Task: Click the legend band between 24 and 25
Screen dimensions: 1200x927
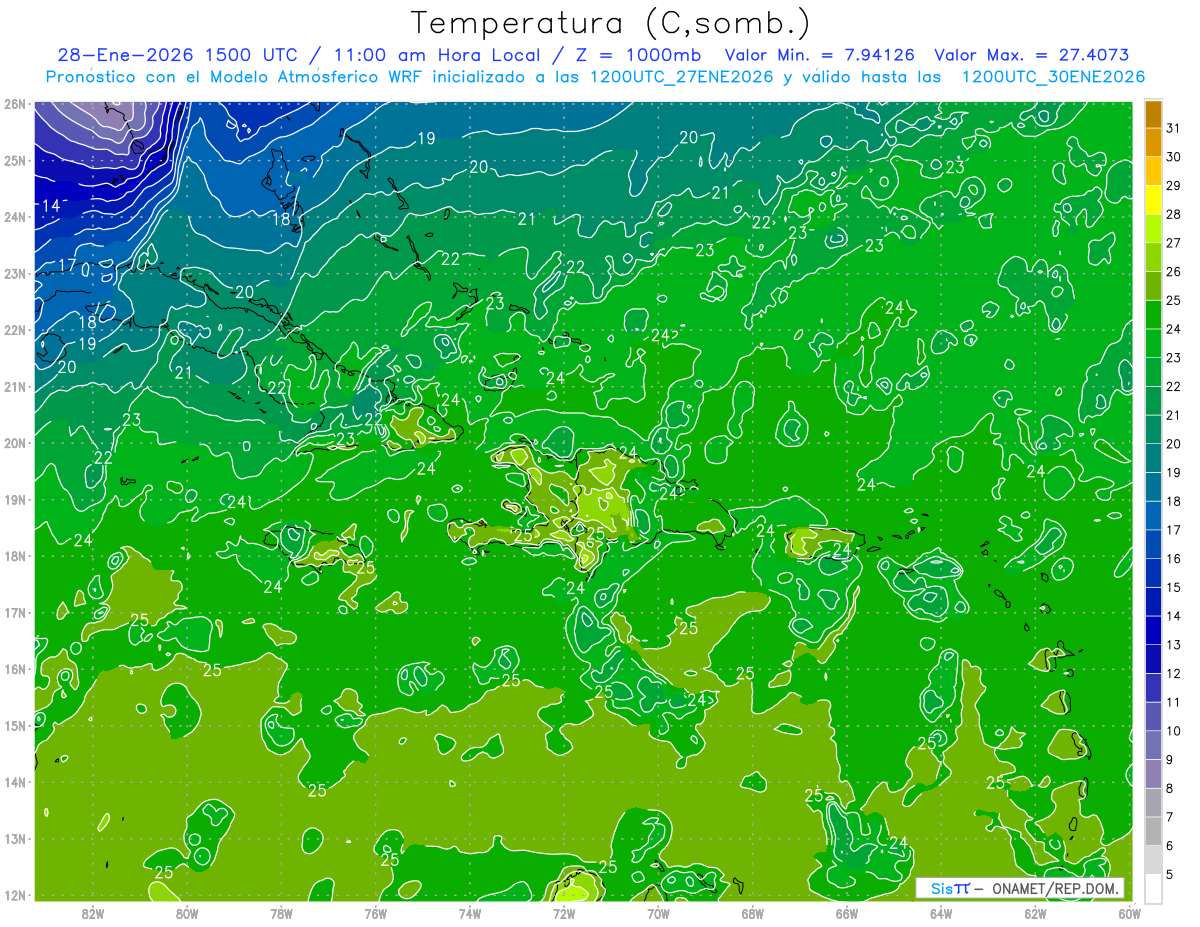Action: (x=1153, y=315)
